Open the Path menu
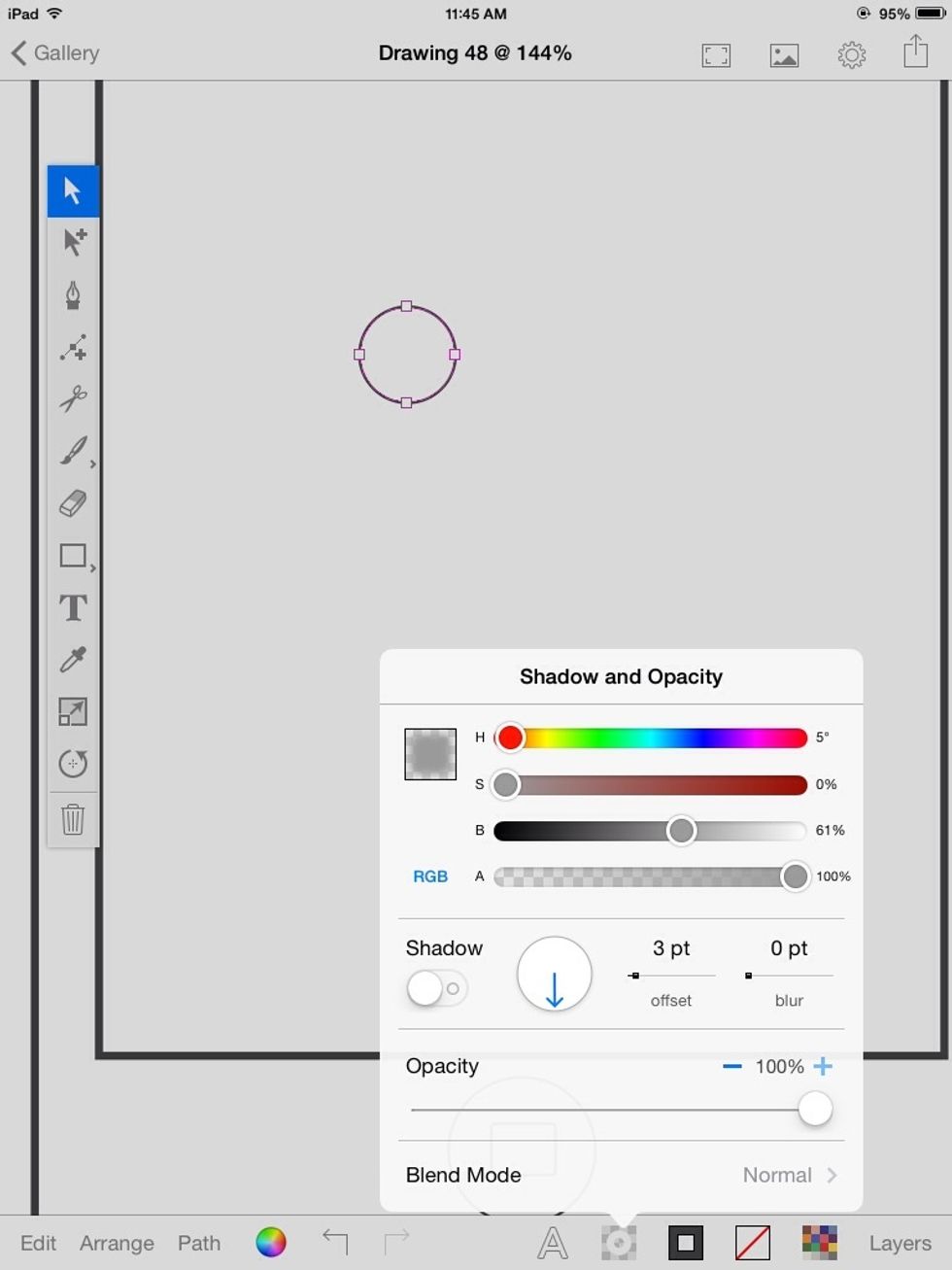Screen dimensions: 952x1270 198,1242
